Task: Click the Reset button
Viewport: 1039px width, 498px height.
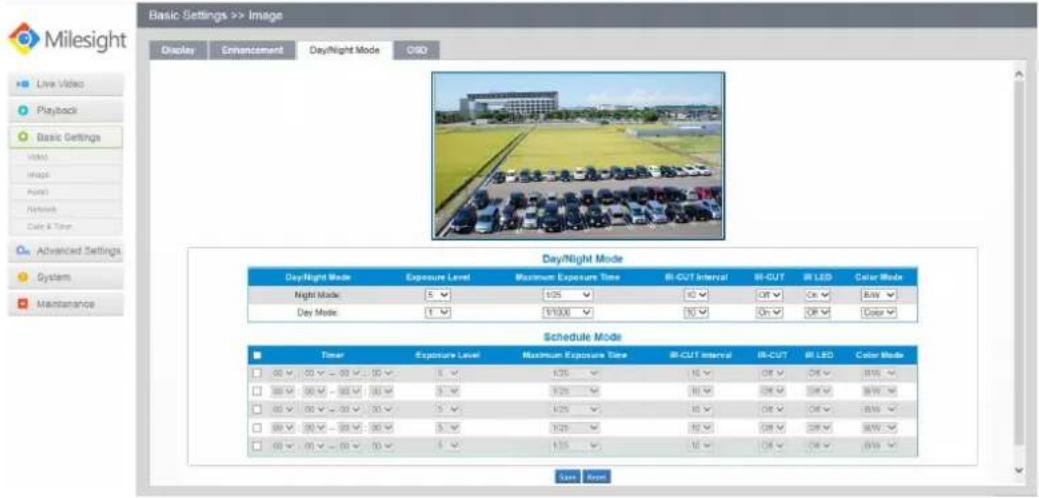Action: 597,477
